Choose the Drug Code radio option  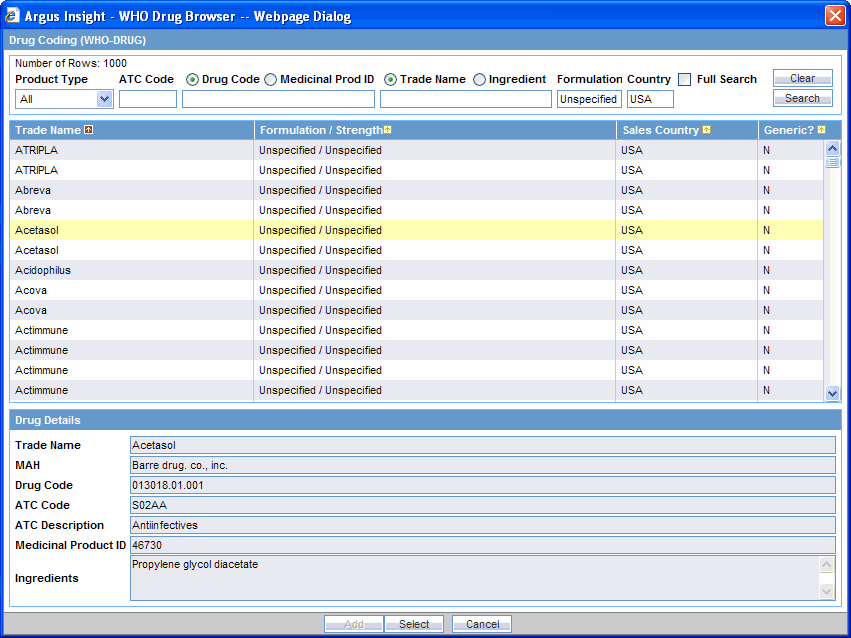click(x=192, y=80)
